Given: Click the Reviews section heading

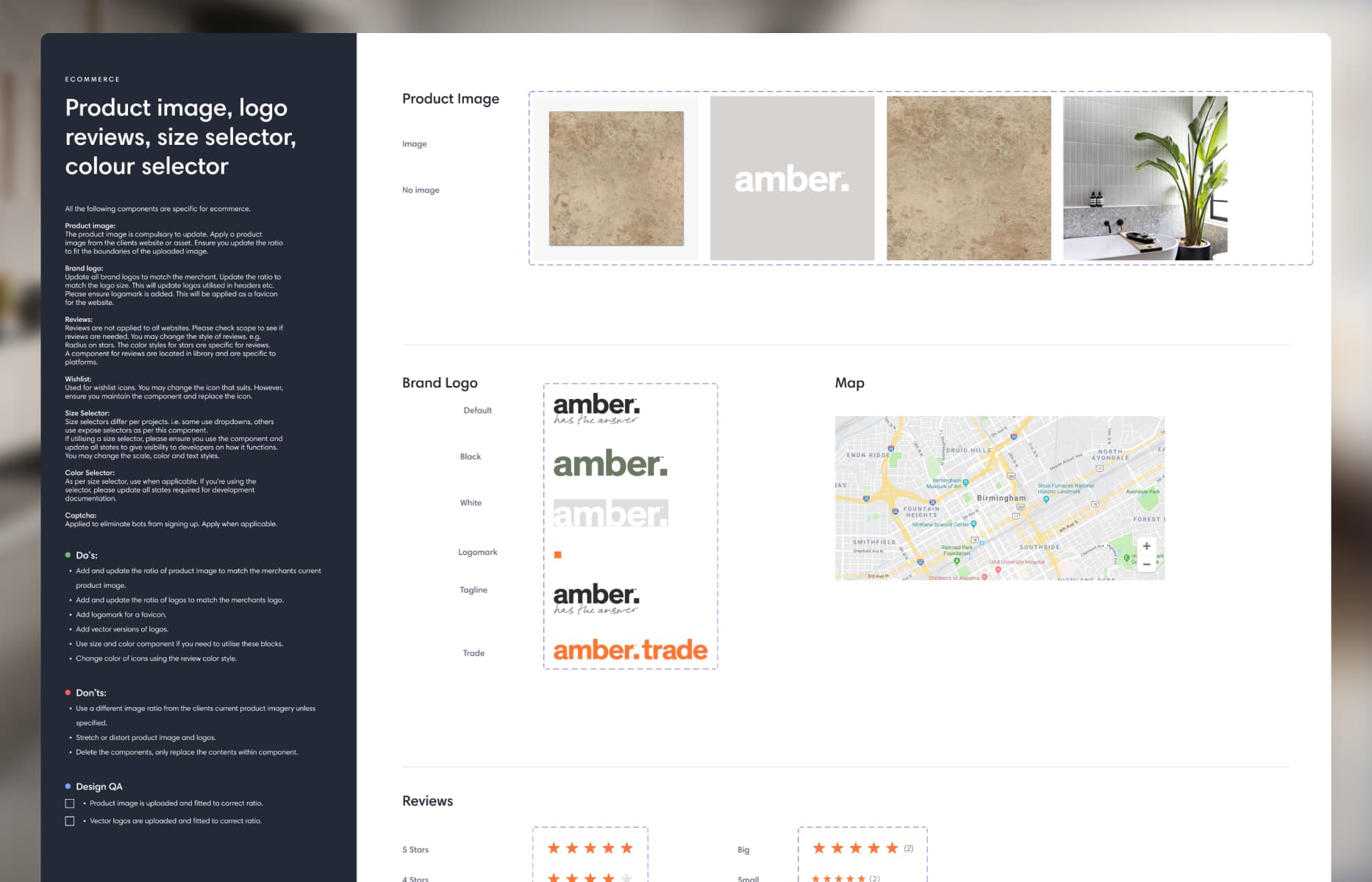Looking at the screenshot, I should click(427, 801).
